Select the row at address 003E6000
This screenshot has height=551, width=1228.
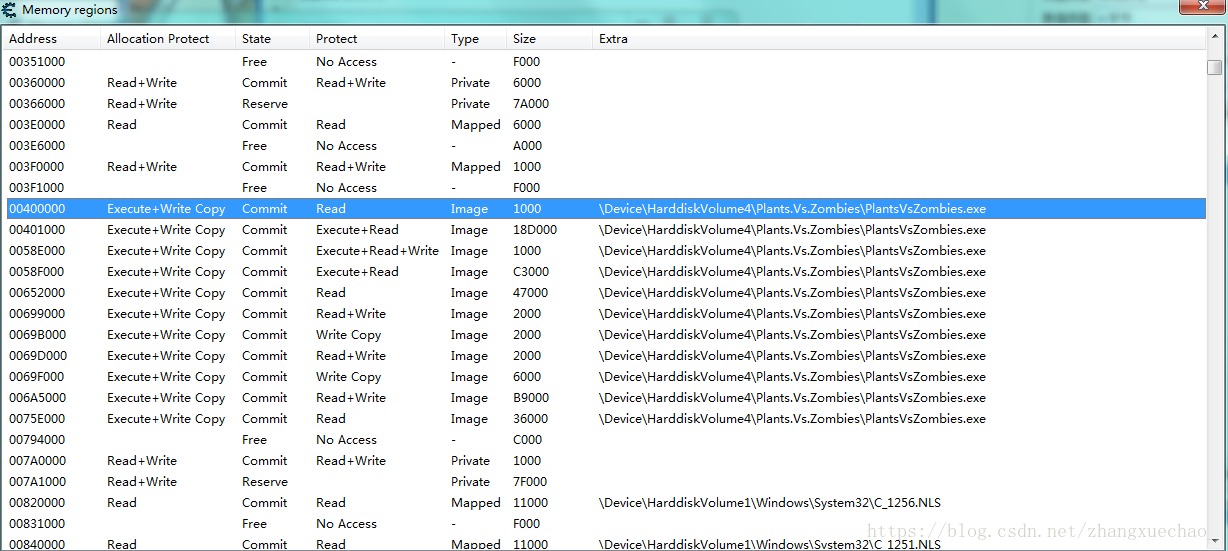tap(604, 146)
